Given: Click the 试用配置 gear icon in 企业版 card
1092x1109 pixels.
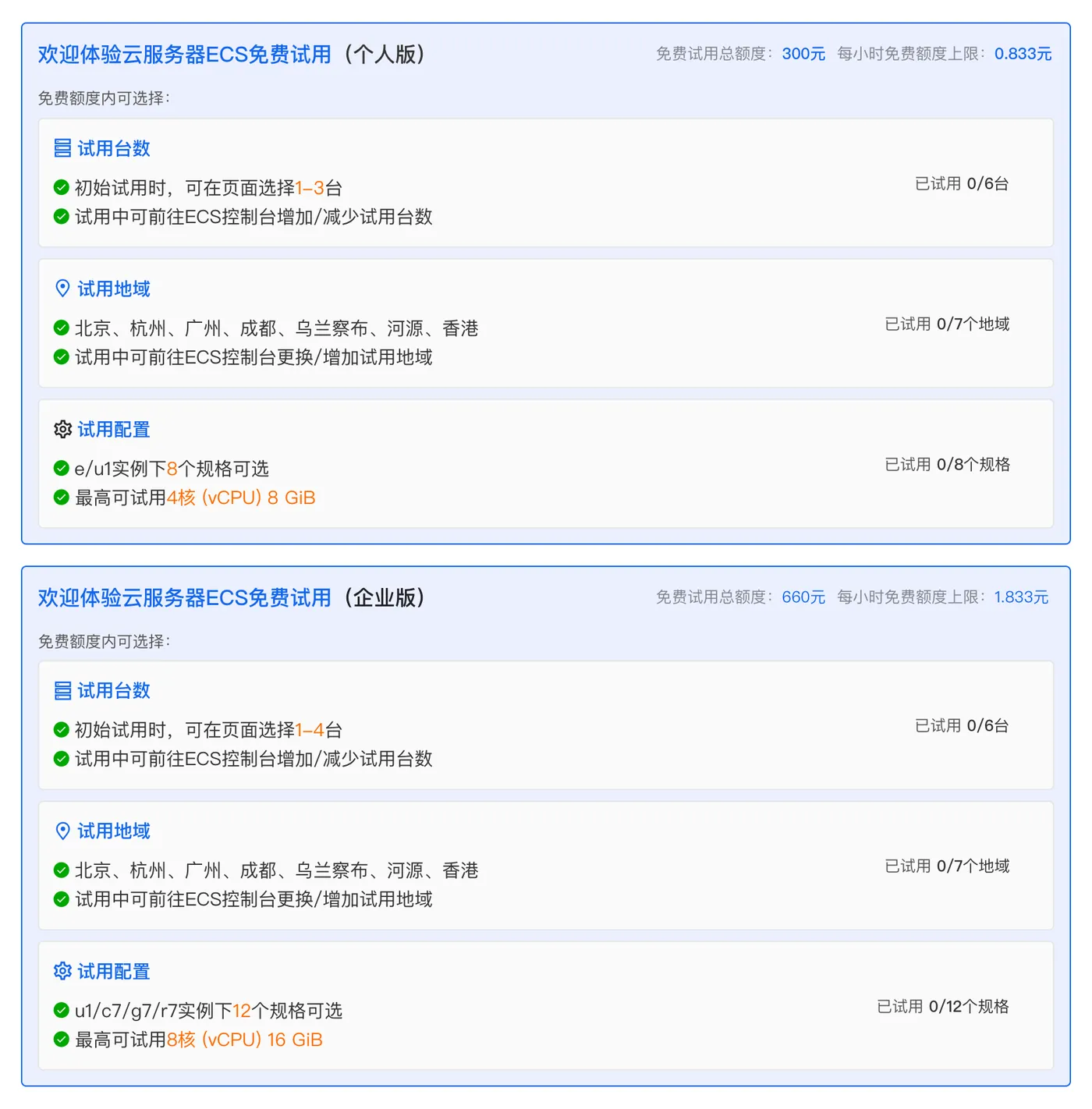Looking at the screenshot, I should coord(62,971).
